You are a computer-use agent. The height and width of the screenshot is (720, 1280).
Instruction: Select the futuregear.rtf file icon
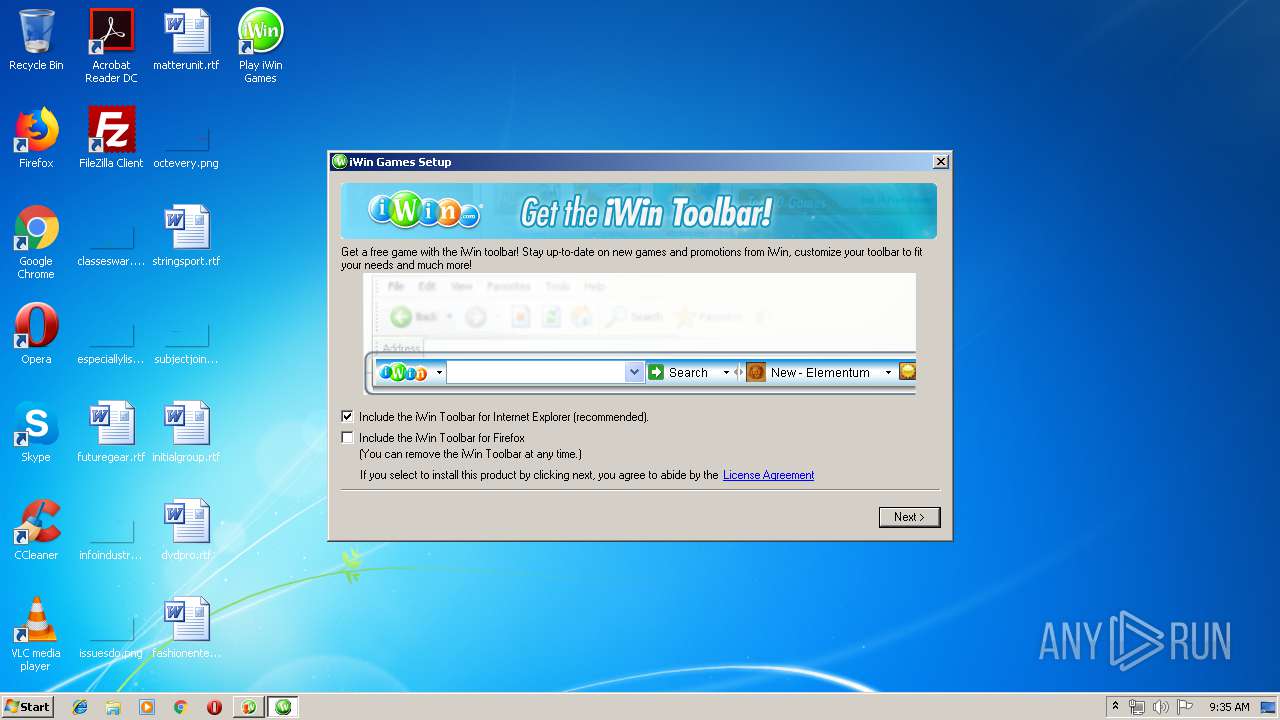111,432
